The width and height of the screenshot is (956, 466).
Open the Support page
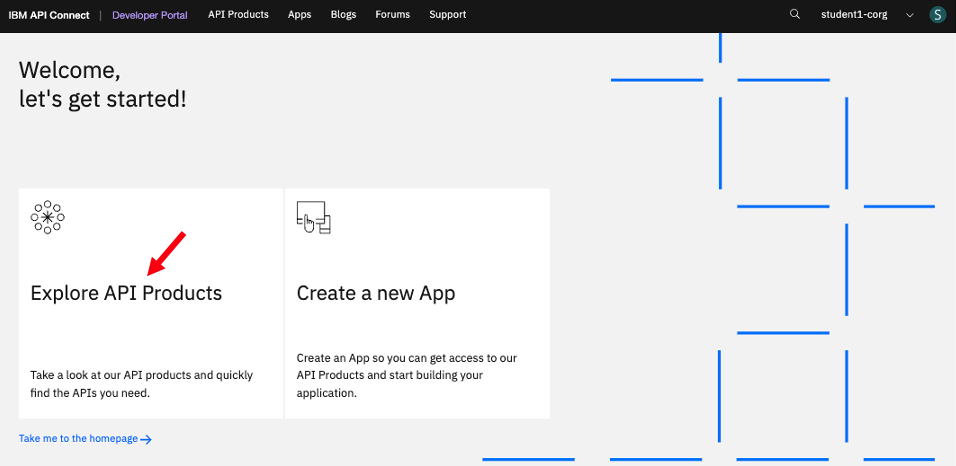[447, 15]
